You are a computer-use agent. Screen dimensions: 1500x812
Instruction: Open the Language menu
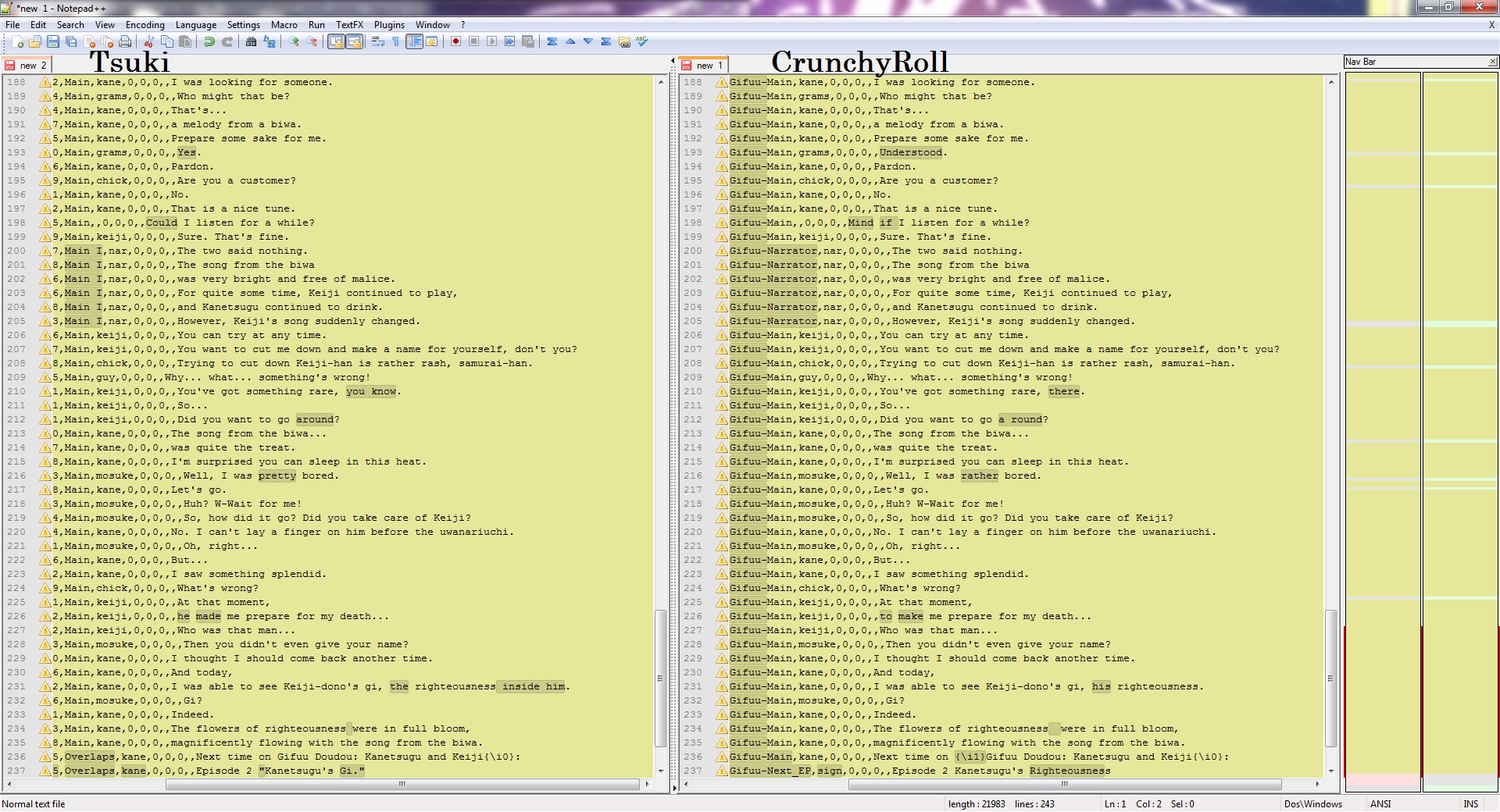click(196, 25)
